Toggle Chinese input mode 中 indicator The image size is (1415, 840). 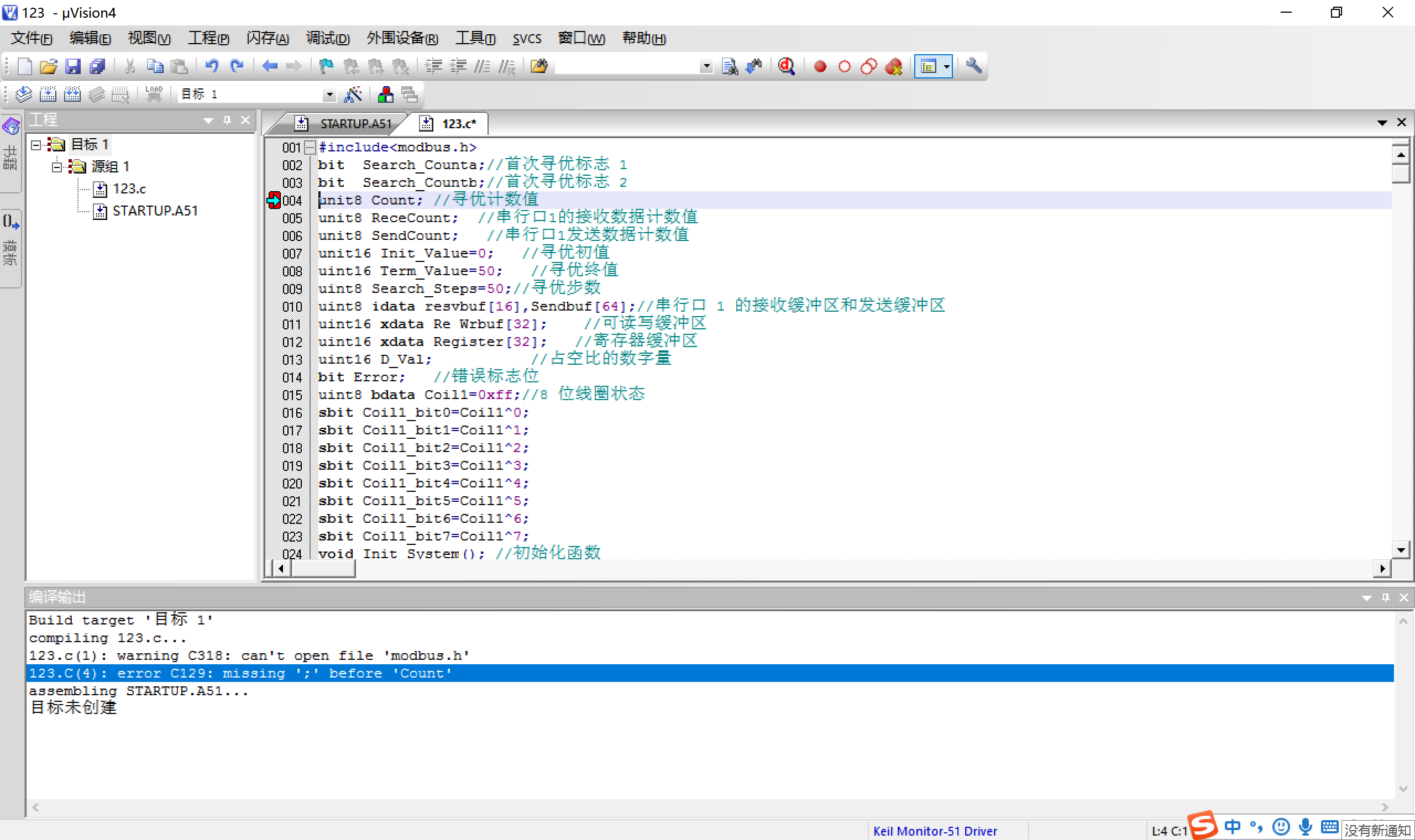coord(1231,827)
